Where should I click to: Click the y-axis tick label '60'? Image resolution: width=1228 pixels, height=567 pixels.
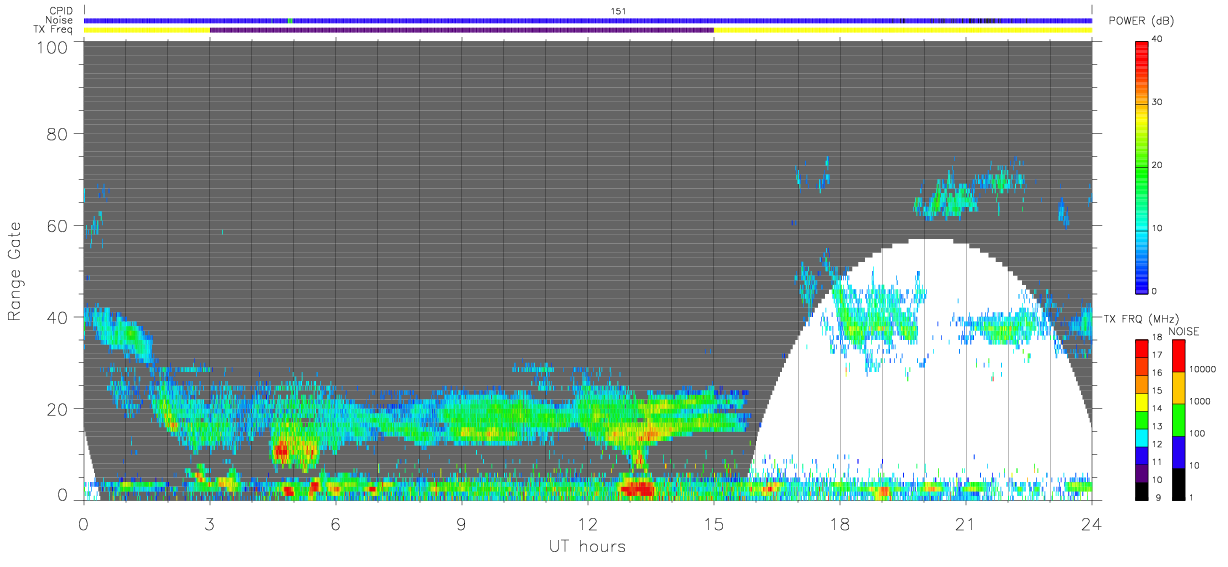57,225
